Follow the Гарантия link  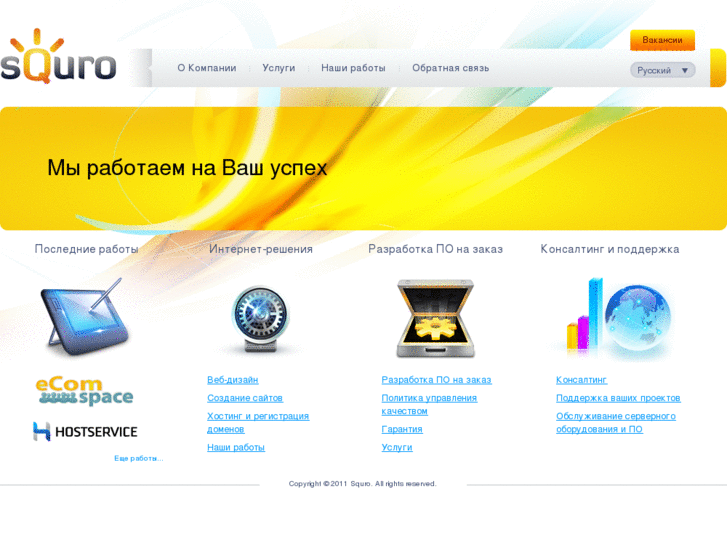pos(402,429)
